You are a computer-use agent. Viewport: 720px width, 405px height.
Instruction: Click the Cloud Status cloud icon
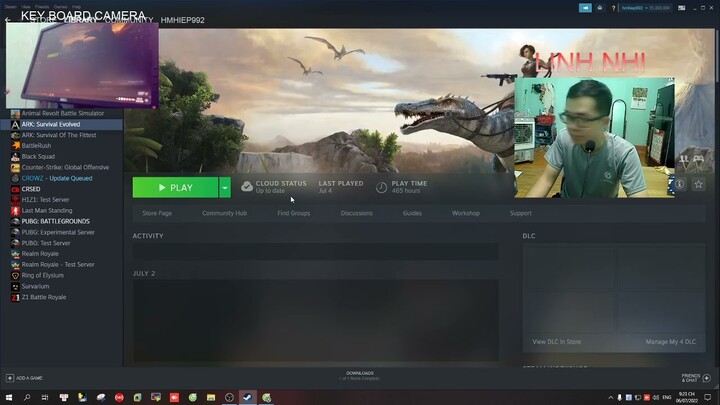(247, 186)
